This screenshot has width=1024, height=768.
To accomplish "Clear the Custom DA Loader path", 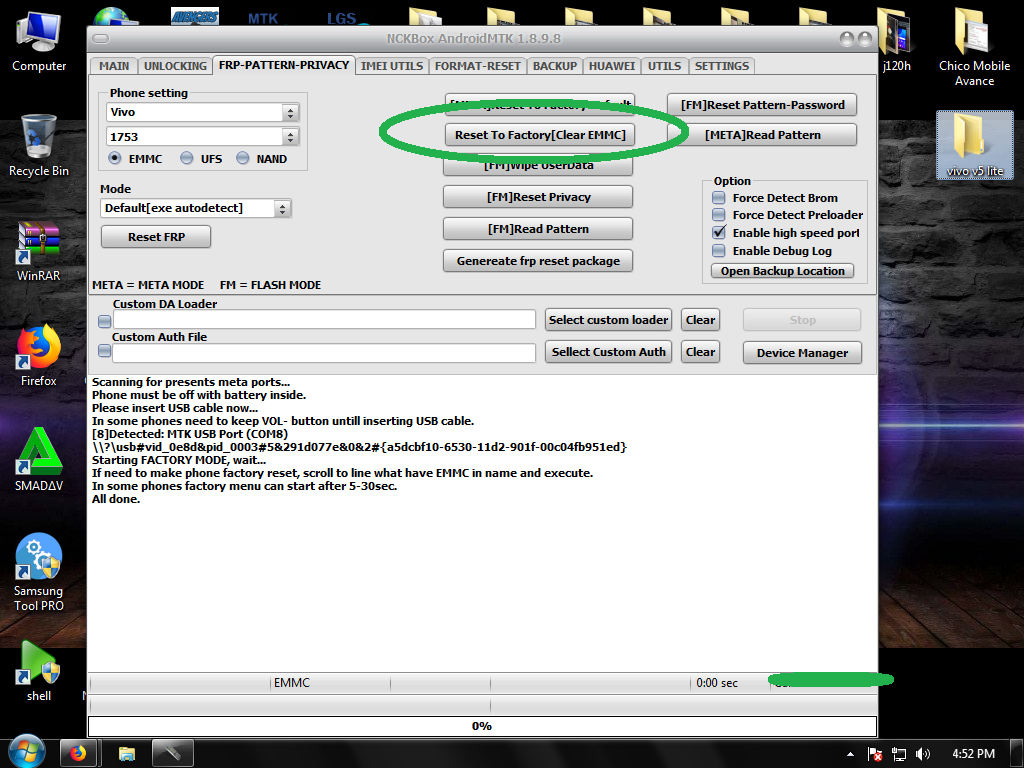I will (700, 320).
